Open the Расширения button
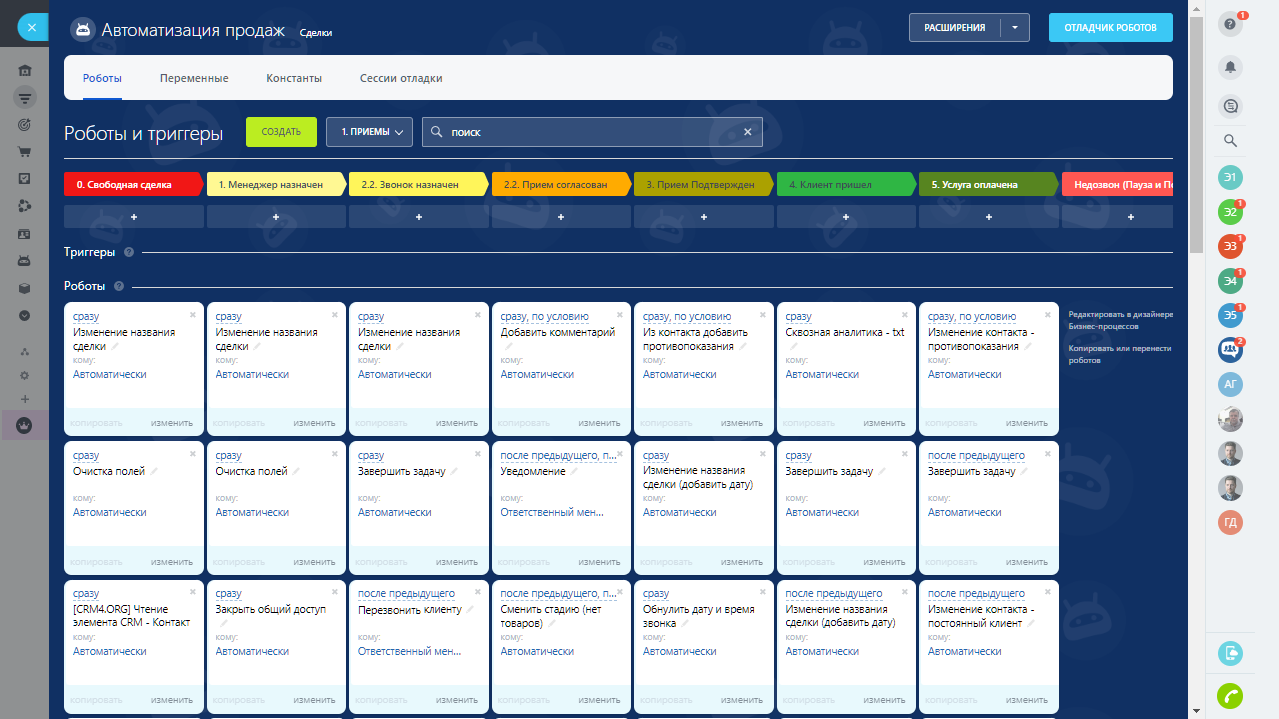 pyautogui.click(x=955, y=28)
